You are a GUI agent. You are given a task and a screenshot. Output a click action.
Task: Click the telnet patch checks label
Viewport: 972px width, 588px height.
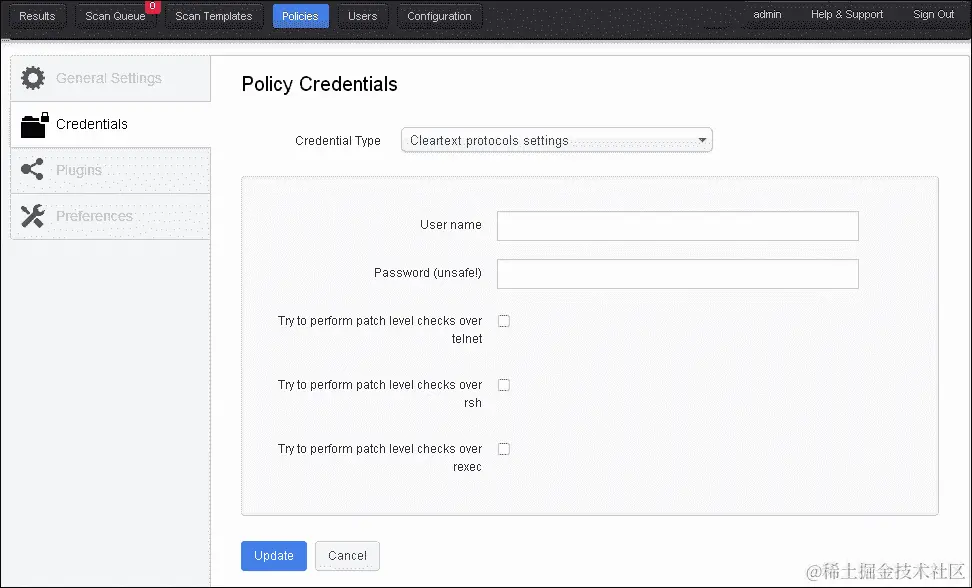pyautogui.click(x=380, y=330)
